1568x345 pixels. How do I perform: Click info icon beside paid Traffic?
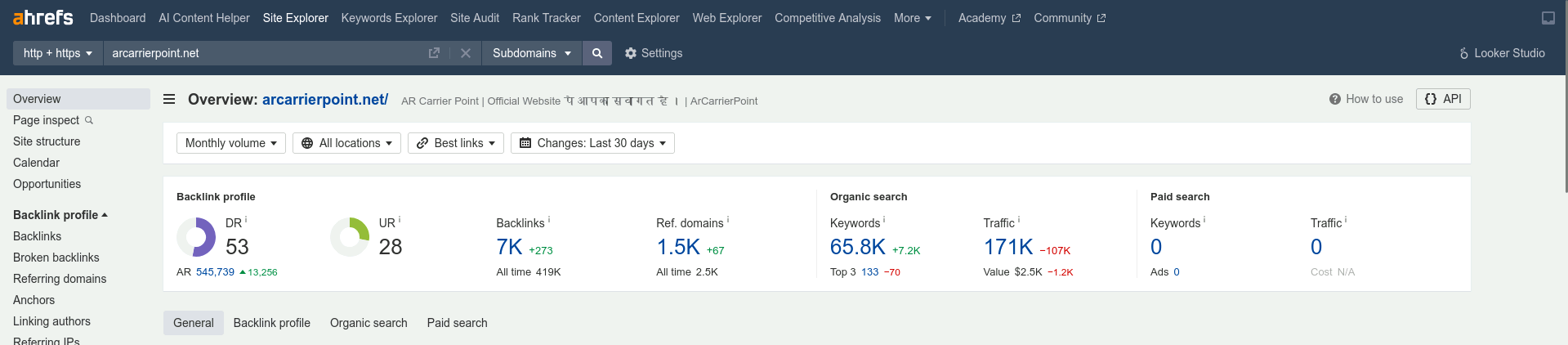point(1346,219)
